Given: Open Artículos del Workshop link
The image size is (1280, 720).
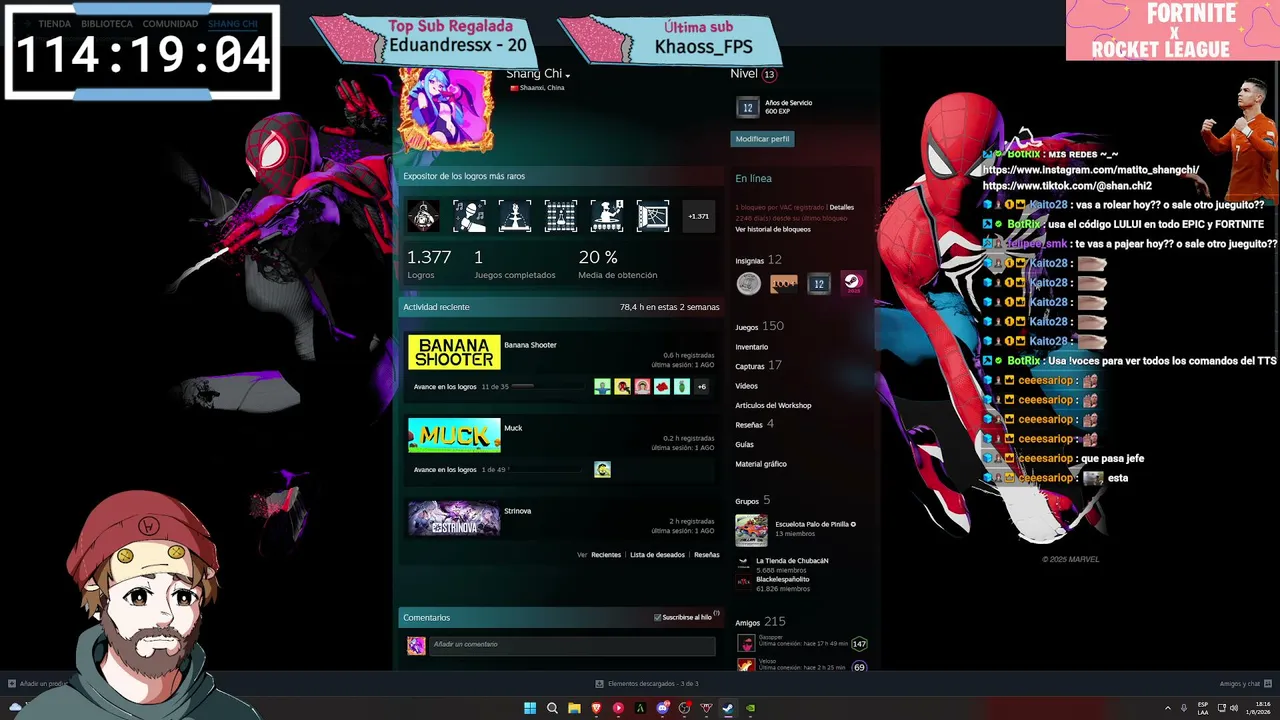Looking at the screenshot, I should 773,405.
